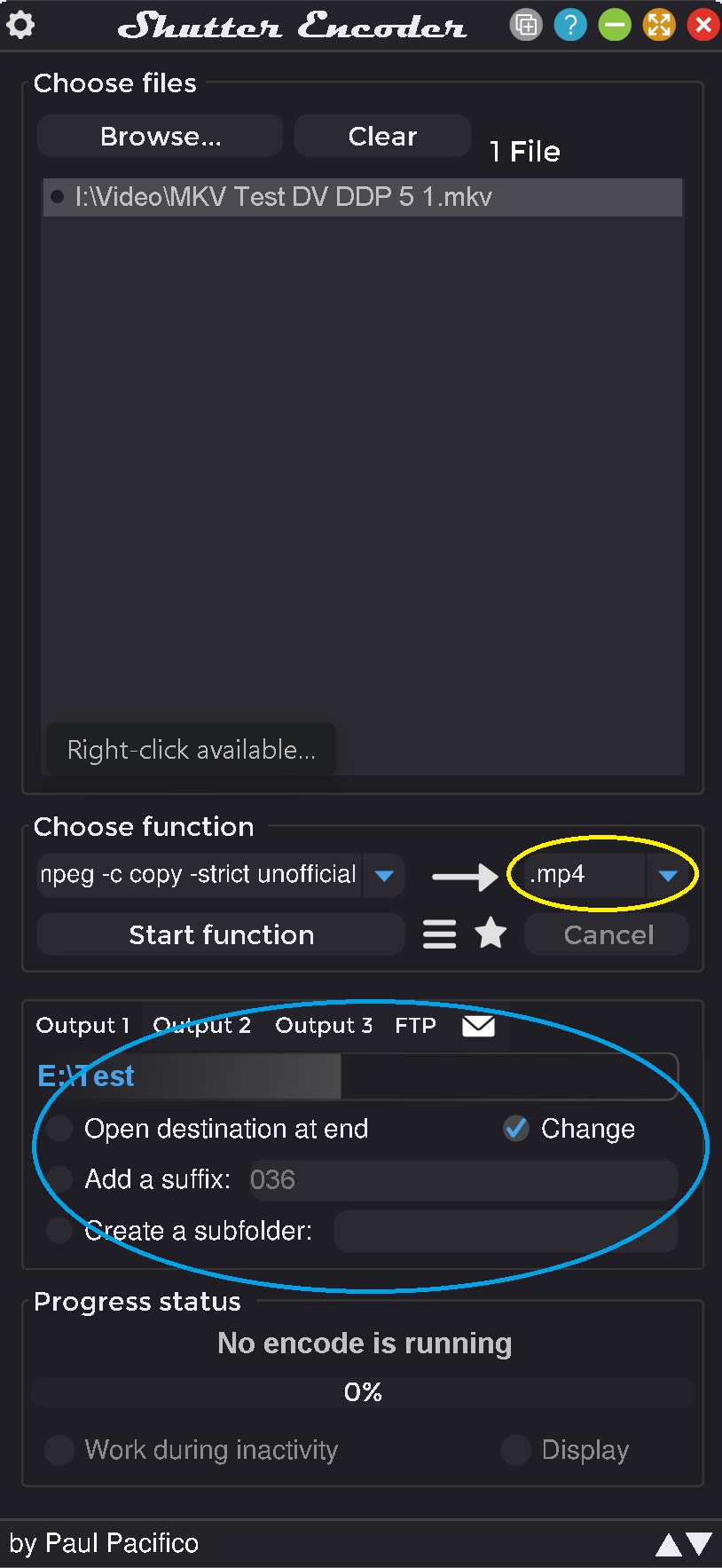Click the new window icon in the title bar

tap(526, 25)
